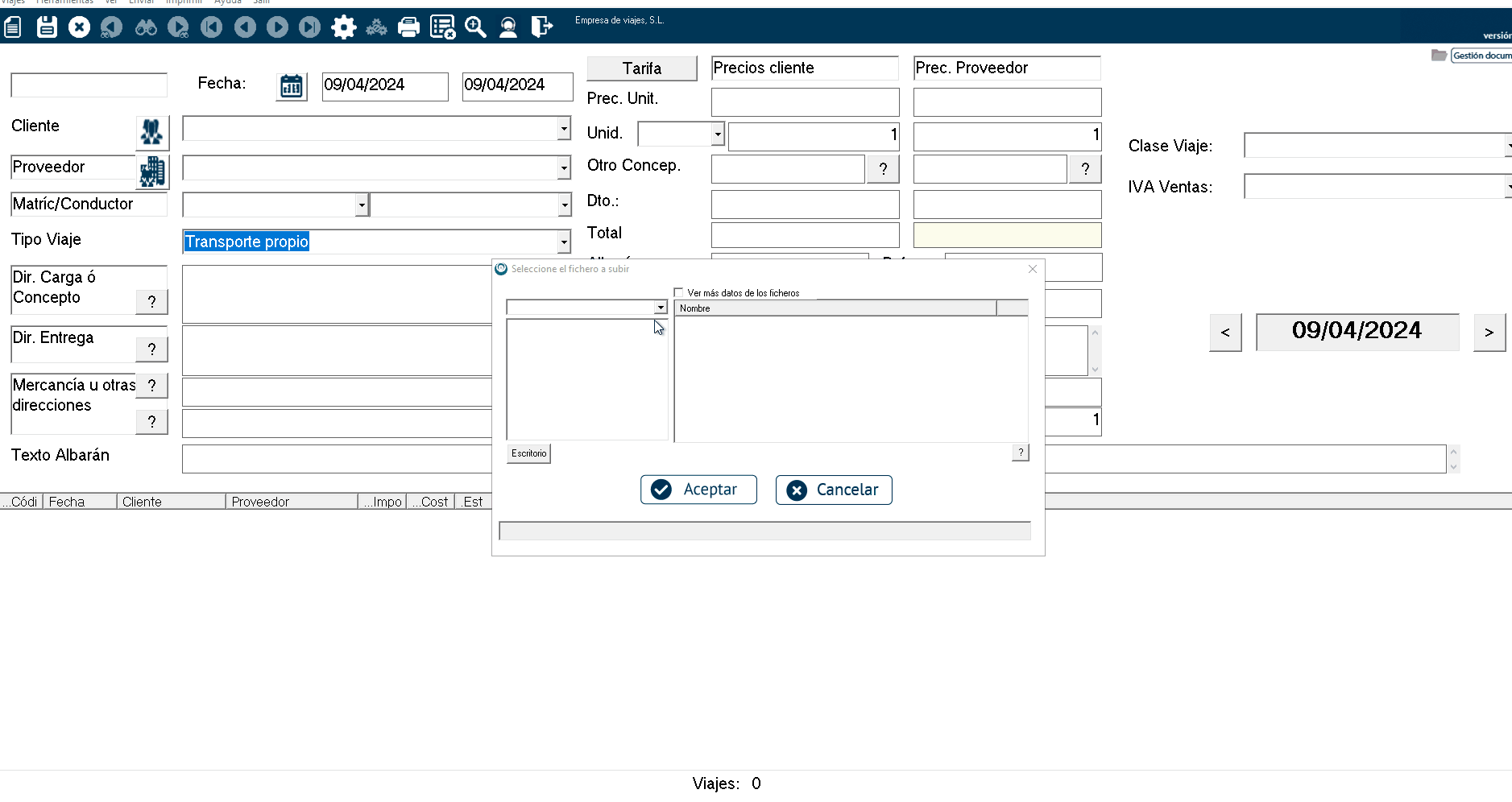Click the printer icon in toolbar
Viewport: 1512px width, 802px height.
[x=409, y=27]
